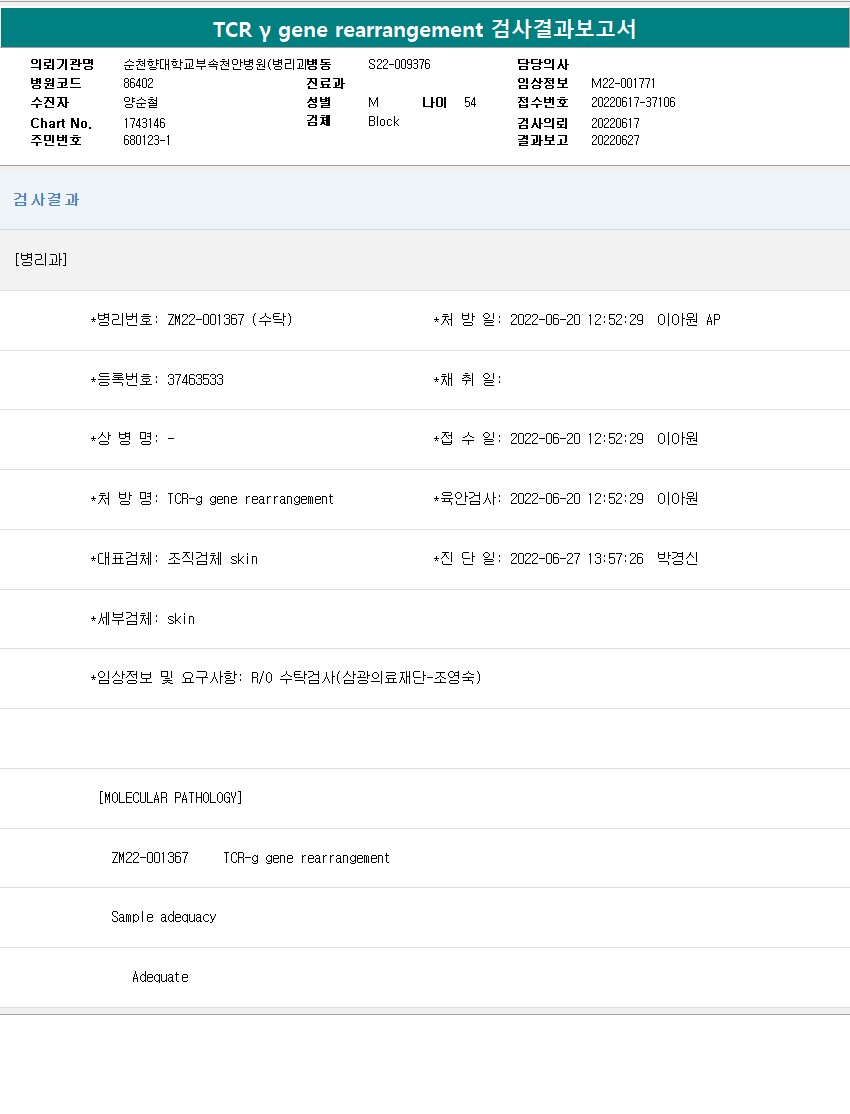The image size is (850, 1114).
Task: Click the [병리과] department label
Action: (41, 259)
